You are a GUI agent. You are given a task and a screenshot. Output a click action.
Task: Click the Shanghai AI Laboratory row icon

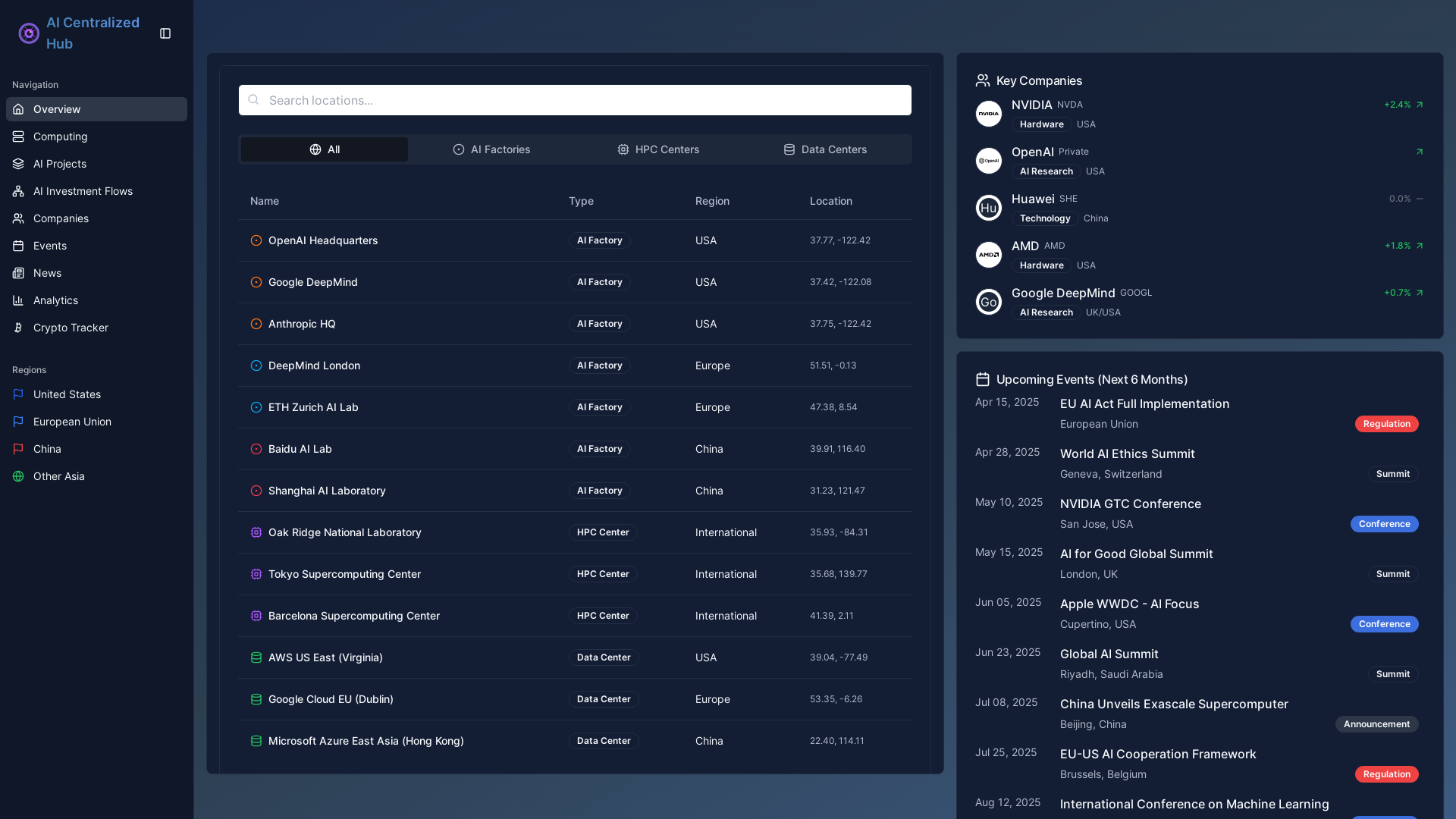point(256,491)
